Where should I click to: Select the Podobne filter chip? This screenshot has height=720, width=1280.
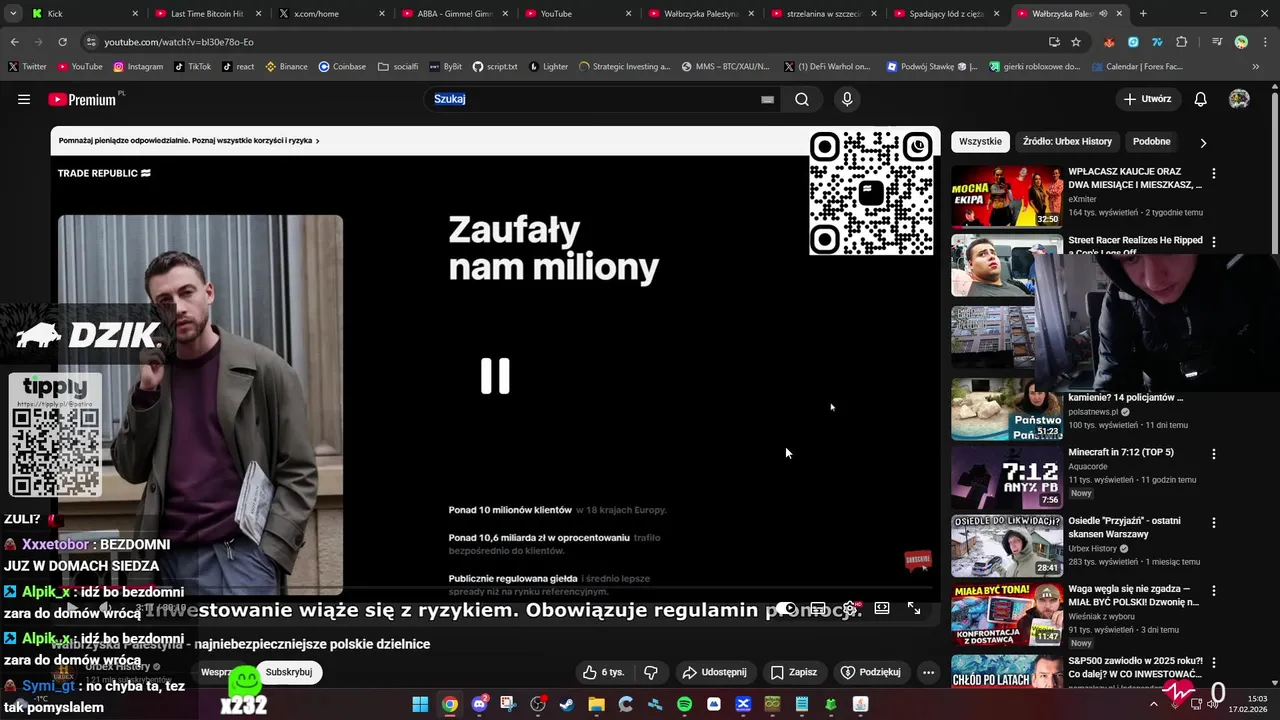[x=1151, y=141]
